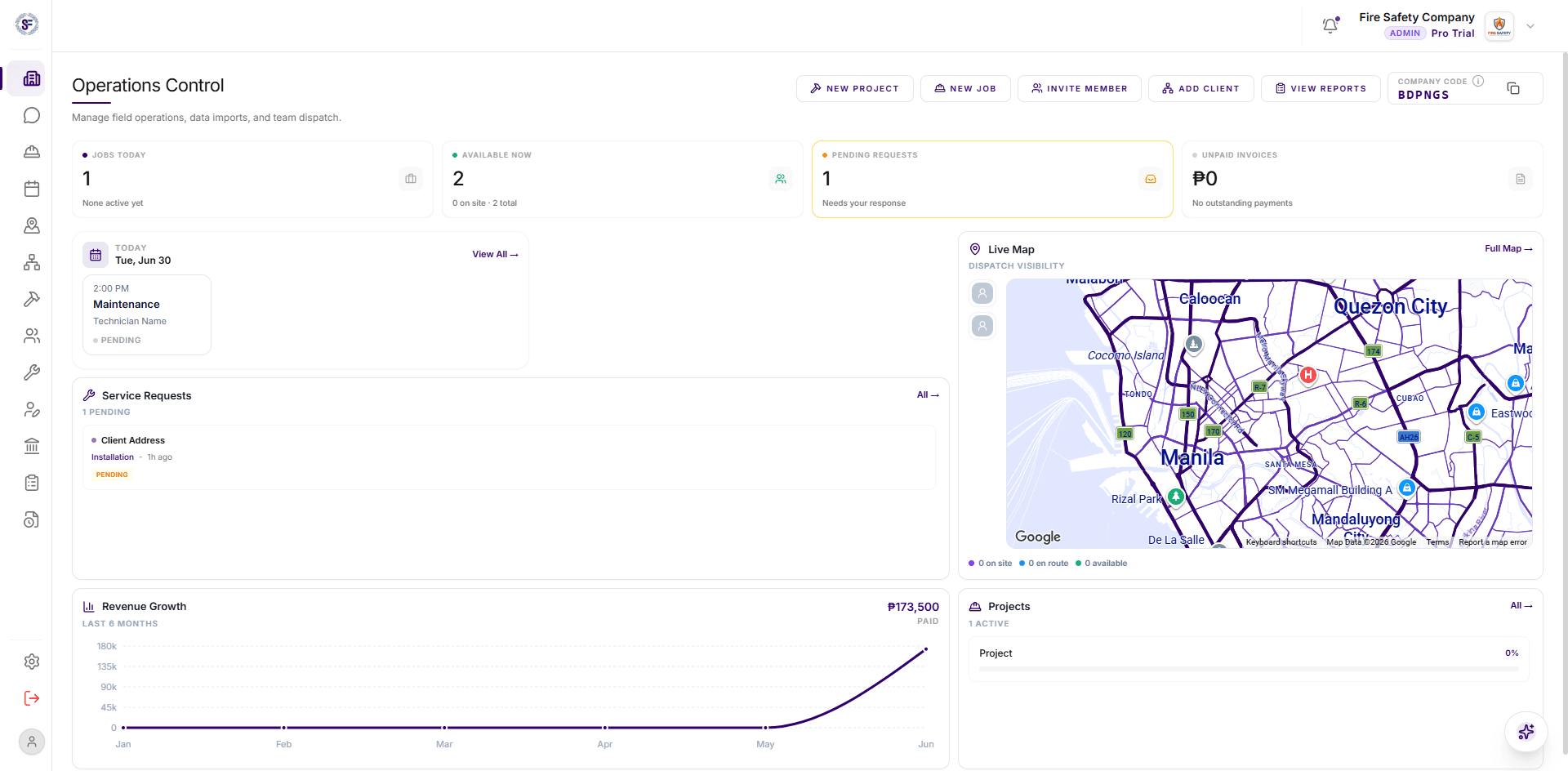The image size is (1568, 771).
Task: Open the hard hat projects sidebar icon
Action: tap(32, 152)
